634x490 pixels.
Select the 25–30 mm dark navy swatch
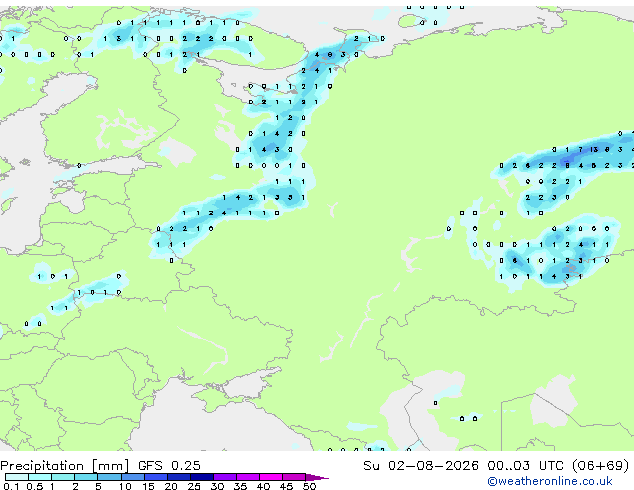[202, 477]
